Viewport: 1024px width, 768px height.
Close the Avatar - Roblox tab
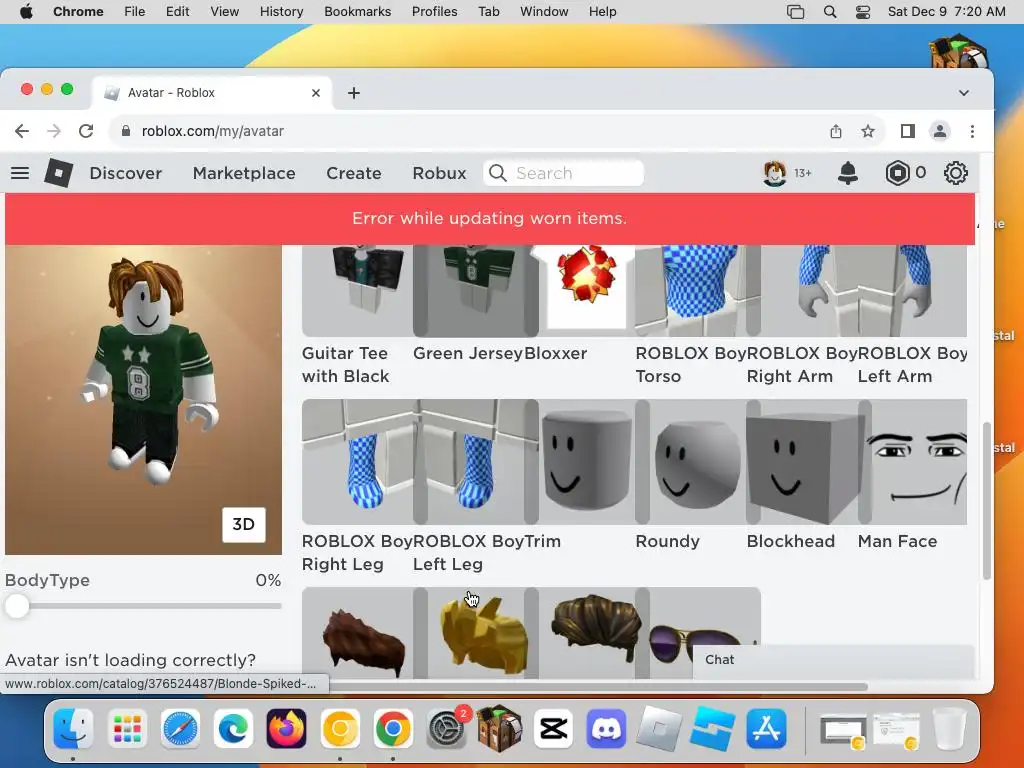315,93
